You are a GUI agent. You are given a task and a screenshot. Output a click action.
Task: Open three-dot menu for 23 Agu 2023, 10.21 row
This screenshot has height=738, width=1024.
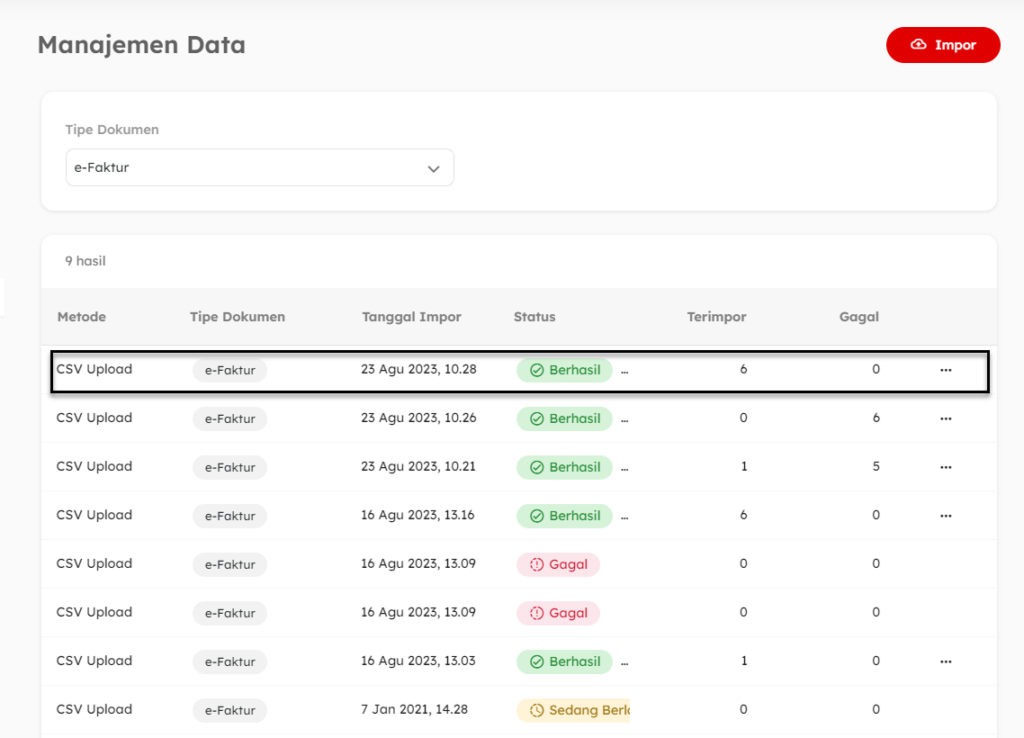946,468
